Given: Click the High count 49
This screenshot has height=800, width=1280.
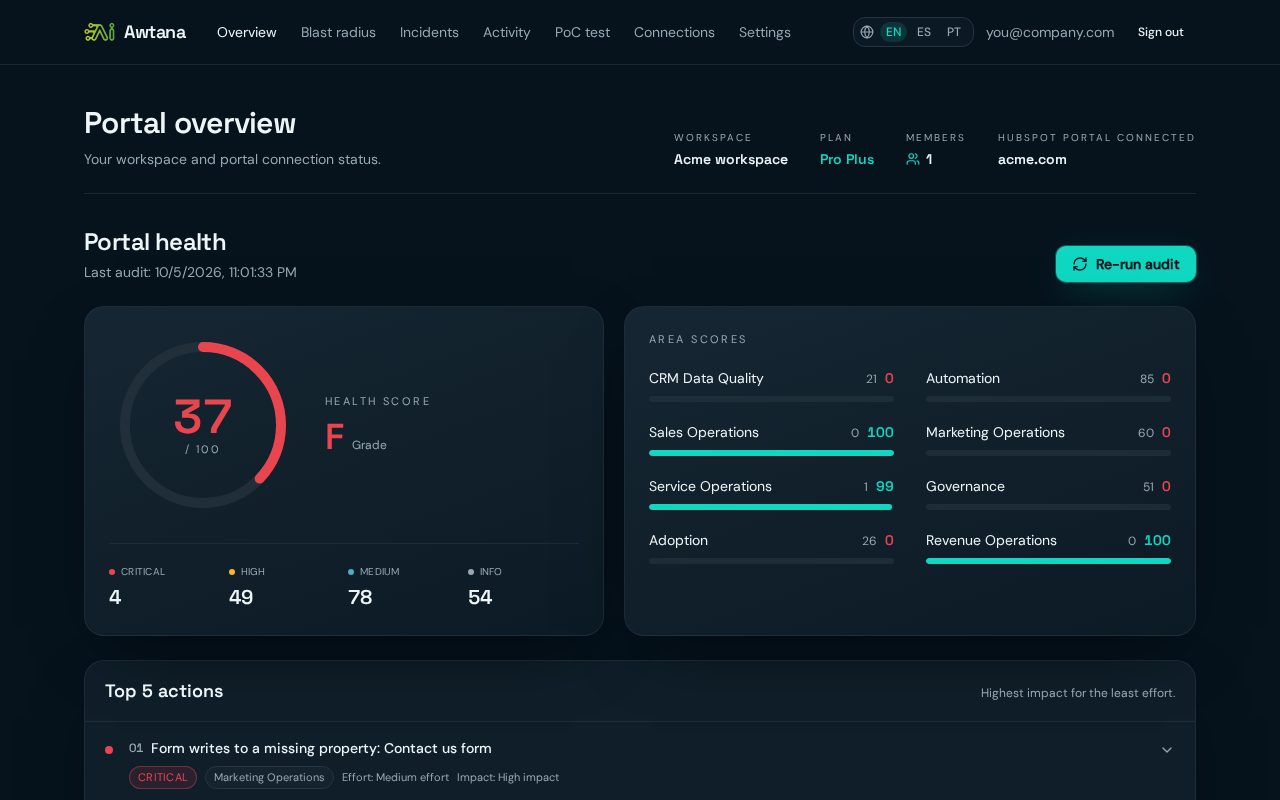Looking at the screenshot, I should tap(241, 597).
